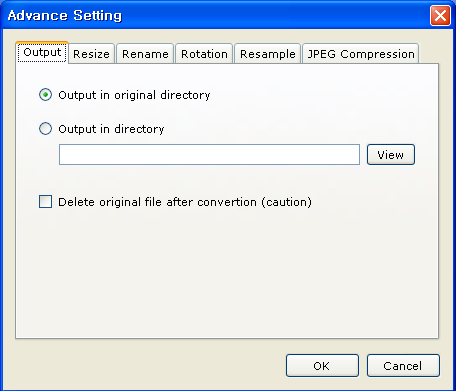This screenshot has width=456, height=391.
Task: Open the JPEG Compression tab
Action: coord(361,54)
